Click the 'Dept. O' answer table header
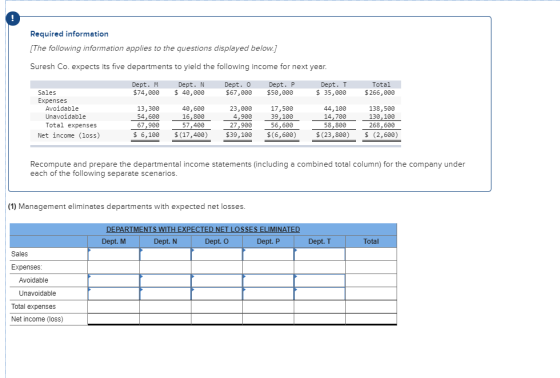This screenshot has width=560, height=378. coord(217,242)
